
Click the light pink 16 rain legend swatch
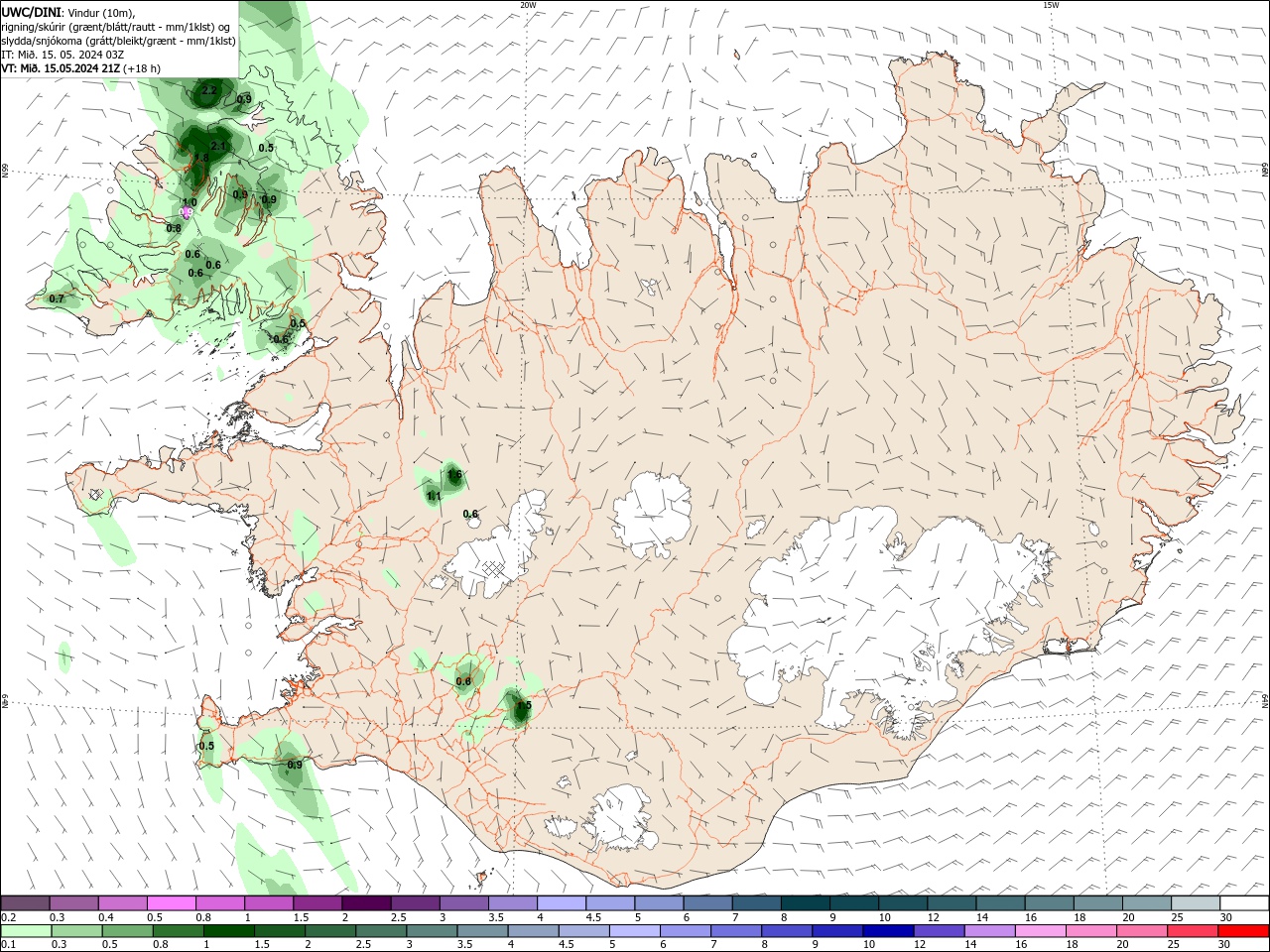coord(1041,931)
